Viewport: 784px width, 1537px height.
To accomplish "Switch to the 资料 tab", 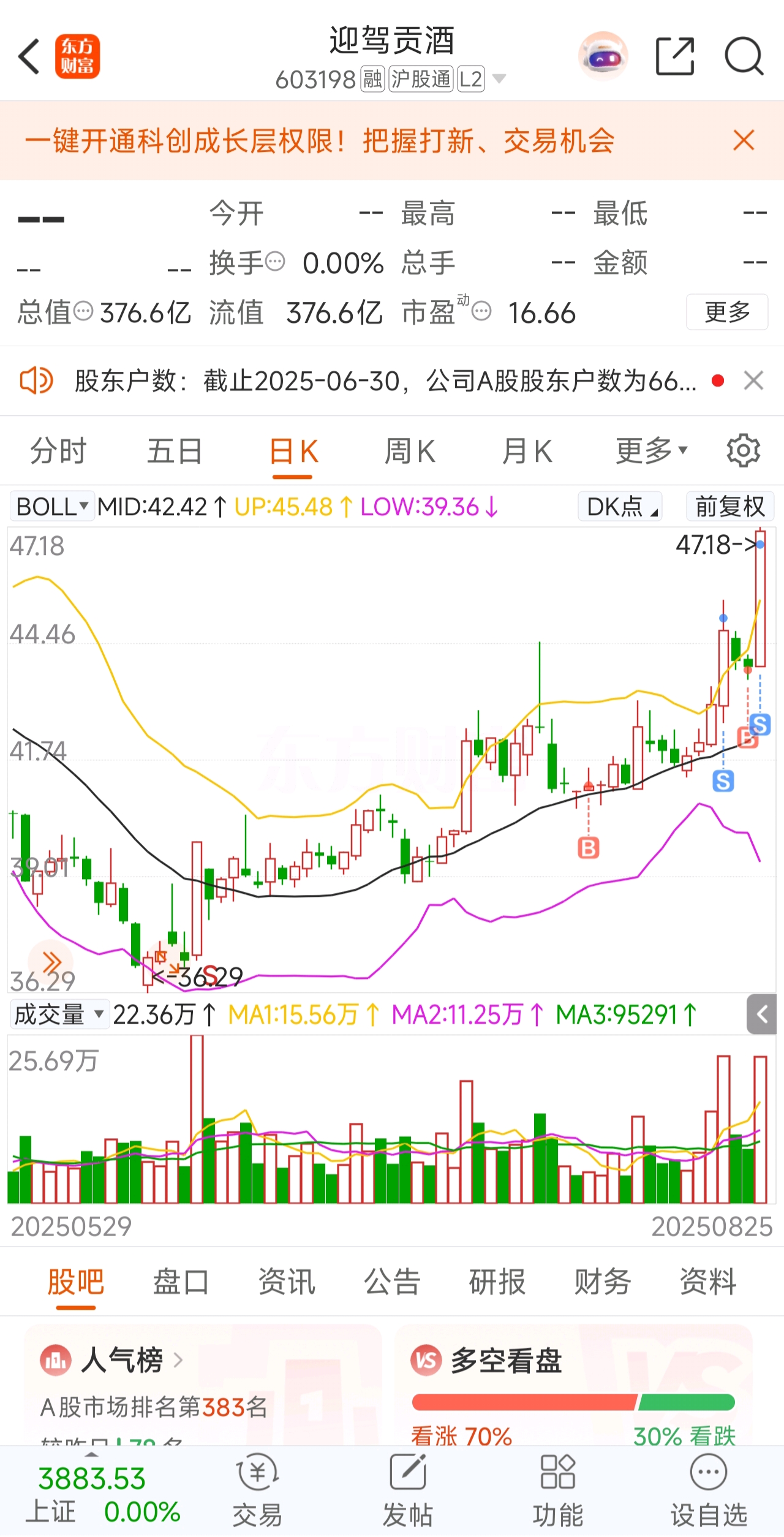I will pos(708,1281).
